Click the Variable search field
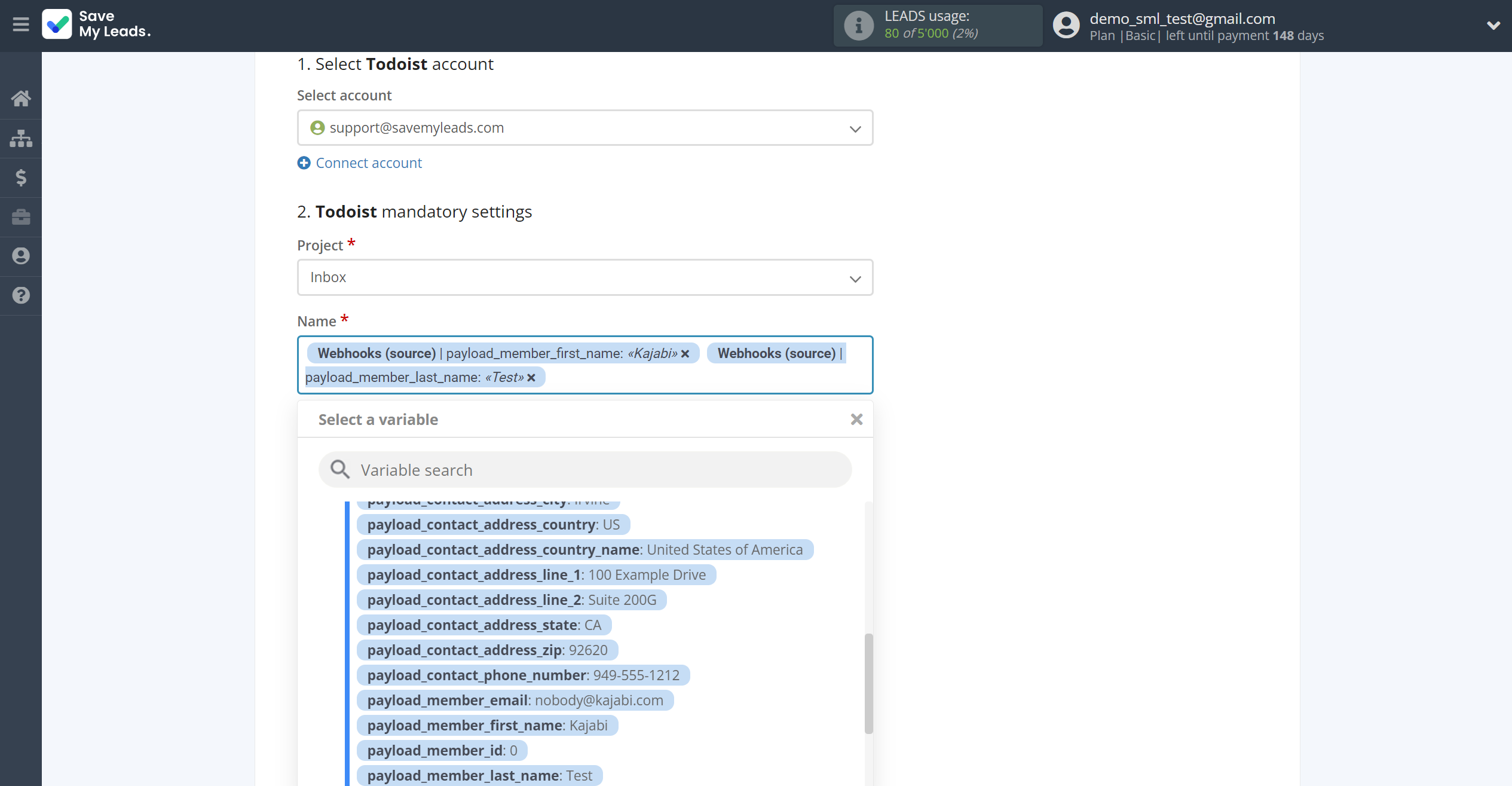This screenshot has height=786, width=1512. 585,470
